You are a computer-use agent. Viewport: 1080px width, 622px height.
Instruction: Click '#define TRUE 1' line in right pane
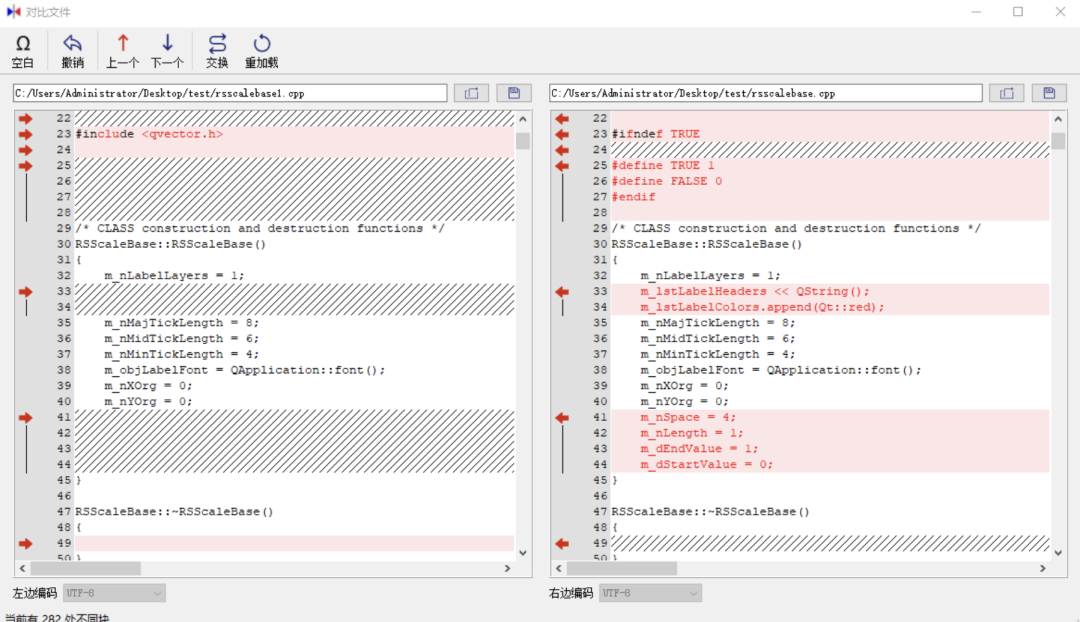663,166
